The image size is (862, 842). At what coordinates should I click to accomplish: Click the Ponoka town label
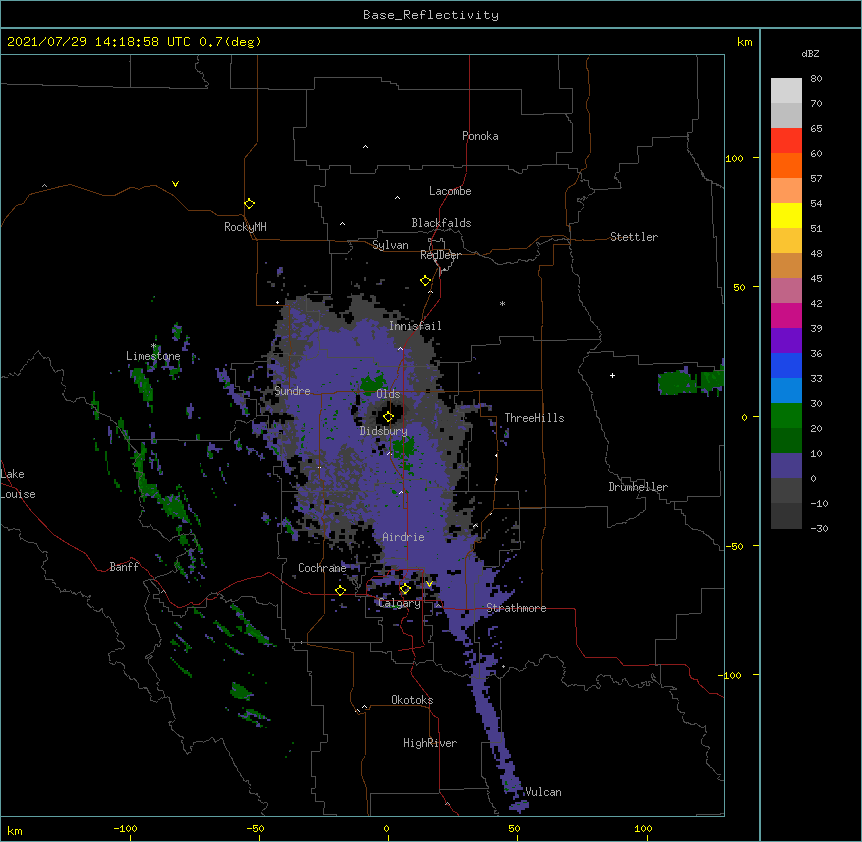(x=480, y=136)
